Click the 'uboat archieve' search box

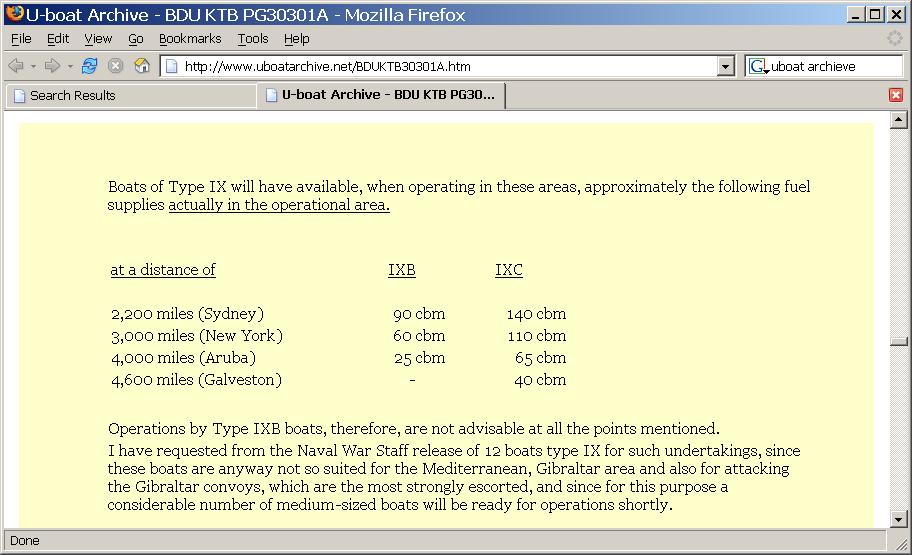click(x=835, y=66)
